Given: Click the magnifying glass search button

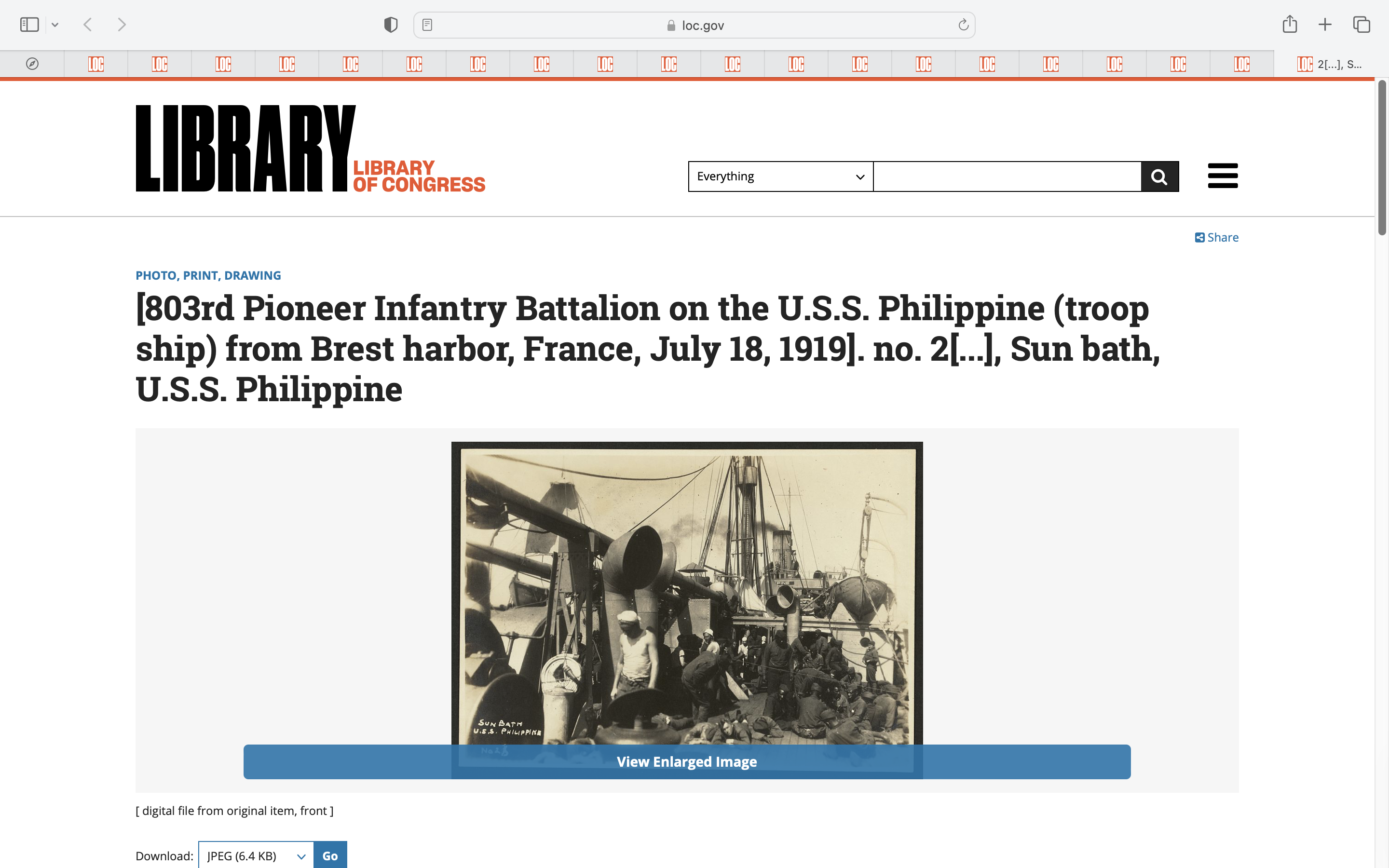Looking at the screenshot, I should [1159, 176].
